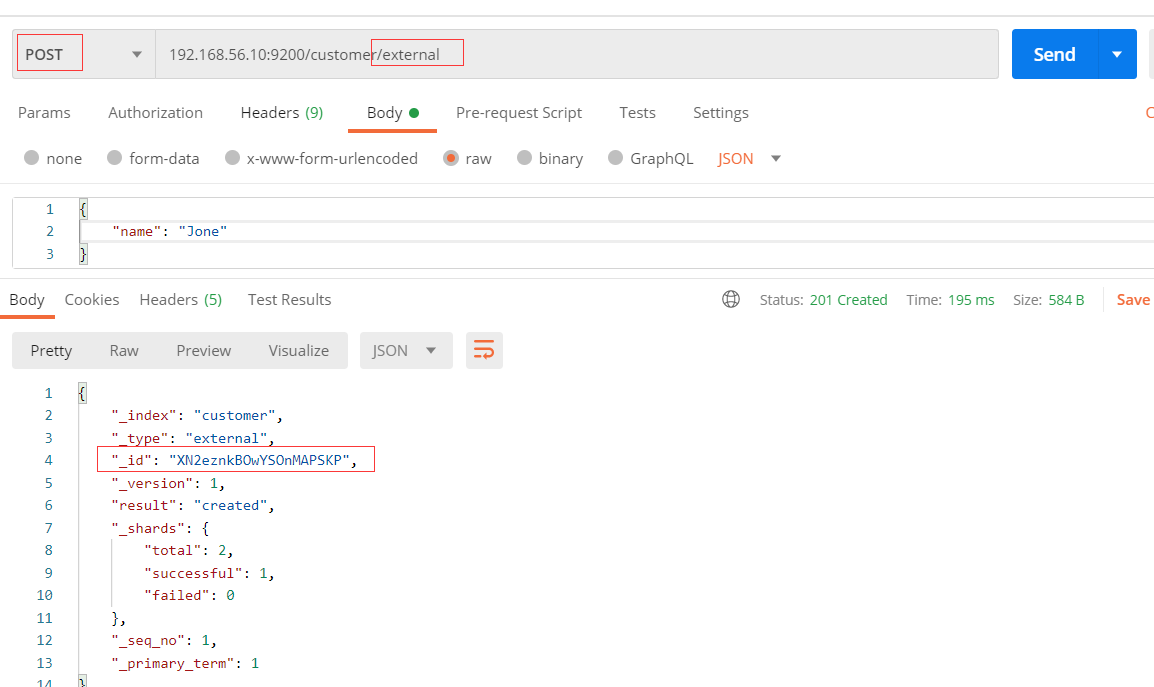Expand the Send button arrow options

1117,54
